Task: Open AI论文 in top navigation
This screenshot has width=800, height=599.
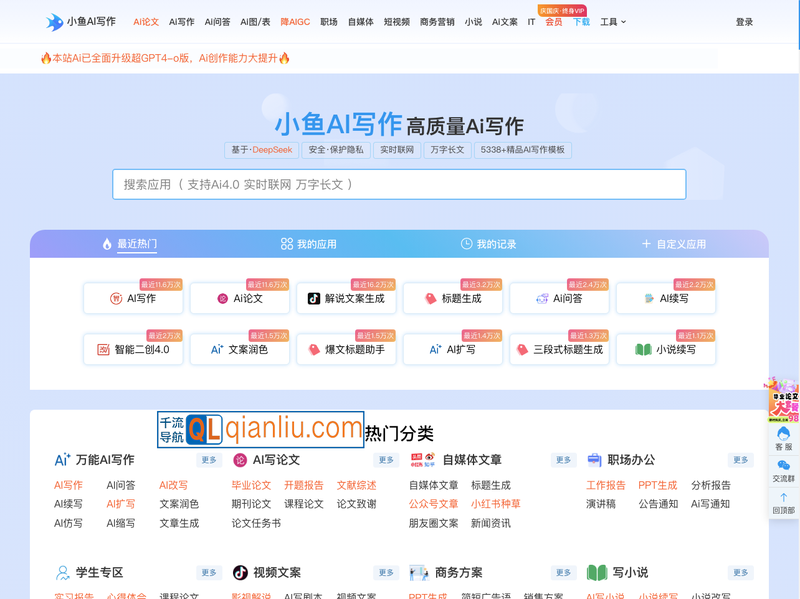Action: point(146,22)
